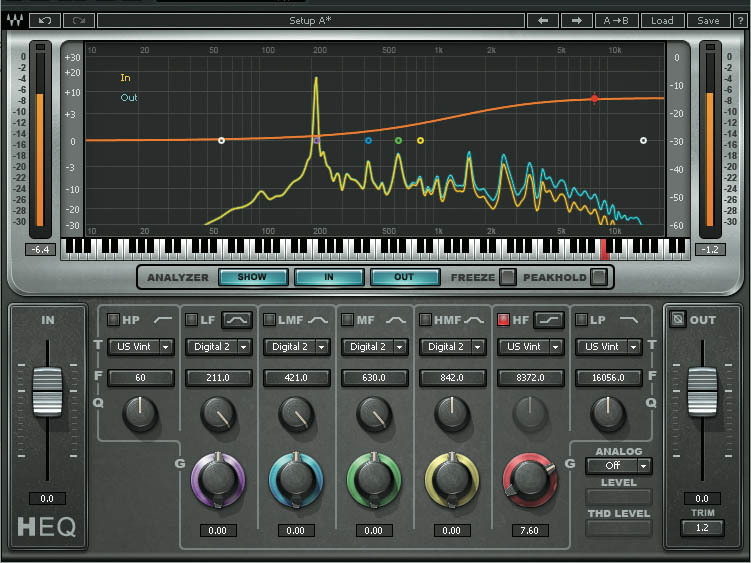Click the red HF node on curve
The width and height of the screenshot is (751, 563).
tap(594, 99)
